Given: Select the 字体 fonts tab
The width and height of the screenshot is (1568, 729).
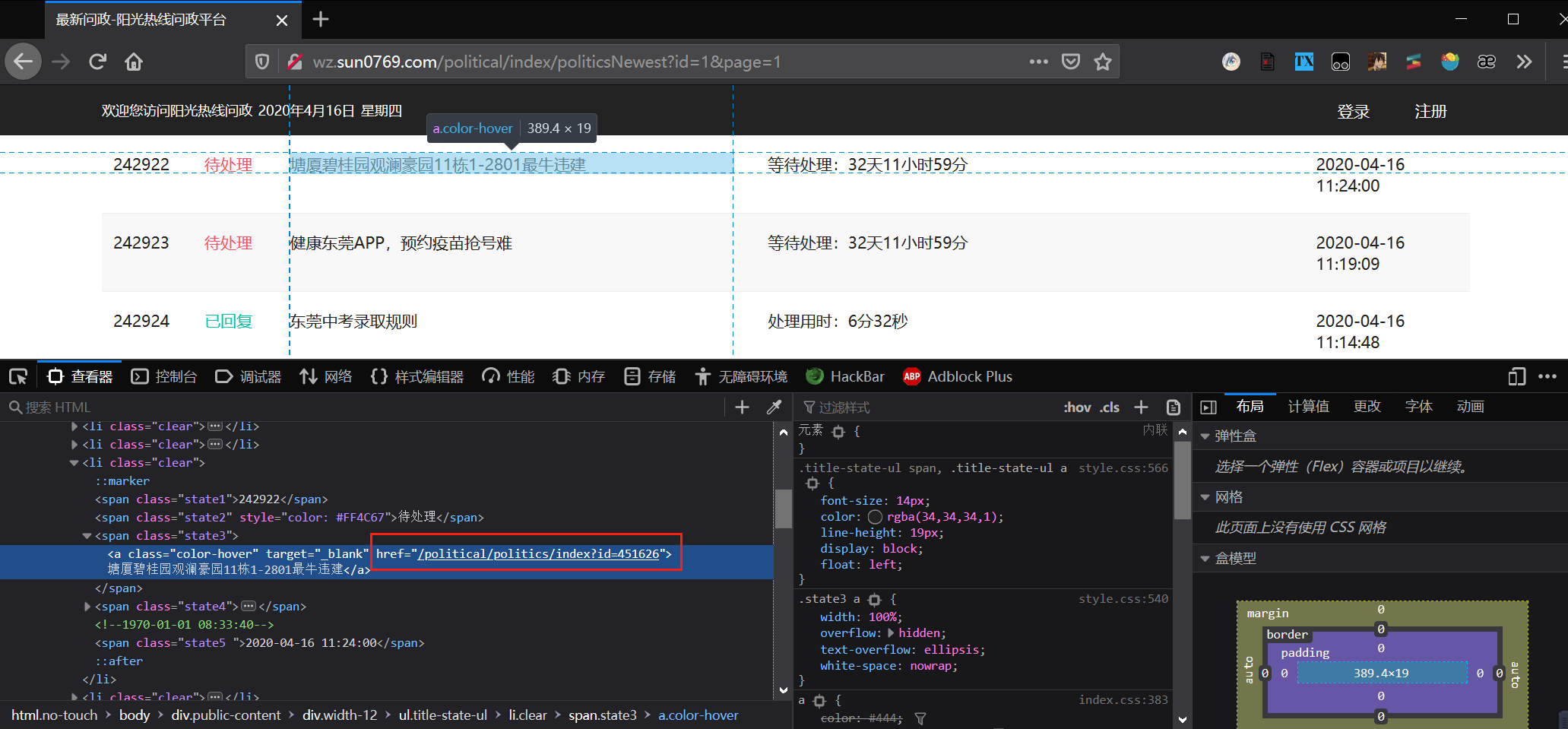Looking at the screenshot, I should [x=1418, y=407].
